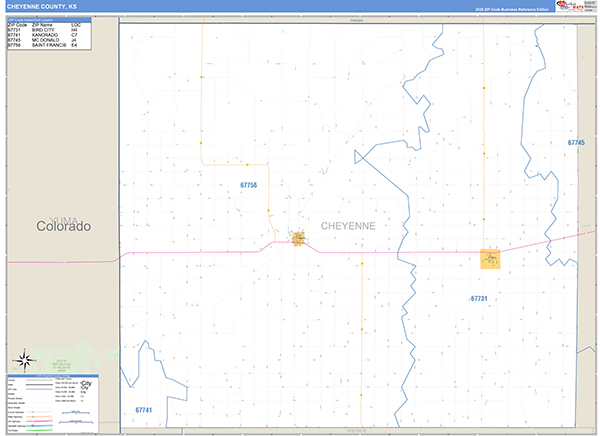Click the Bird City highlighted marker
600x436 pixels.
(490, 259)
